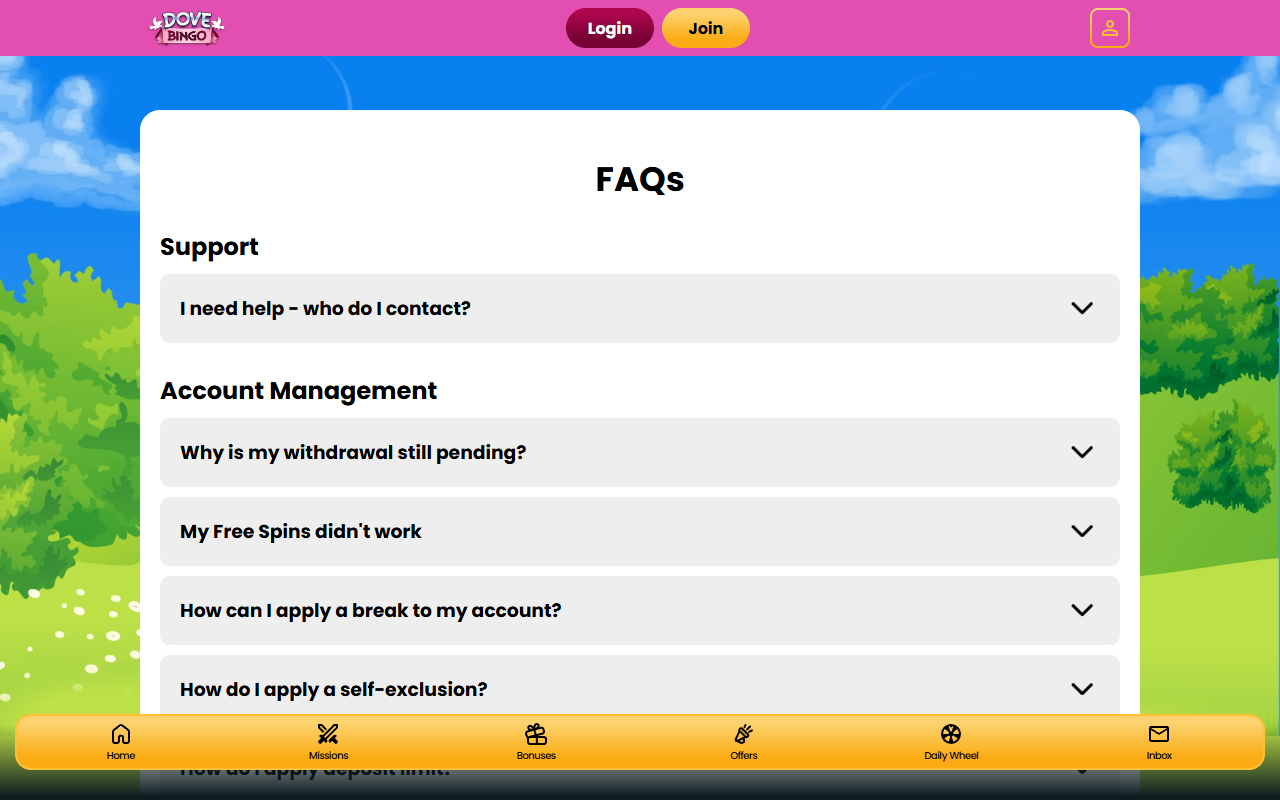Expand the deposit limit FAQ entry

point(639,768)
